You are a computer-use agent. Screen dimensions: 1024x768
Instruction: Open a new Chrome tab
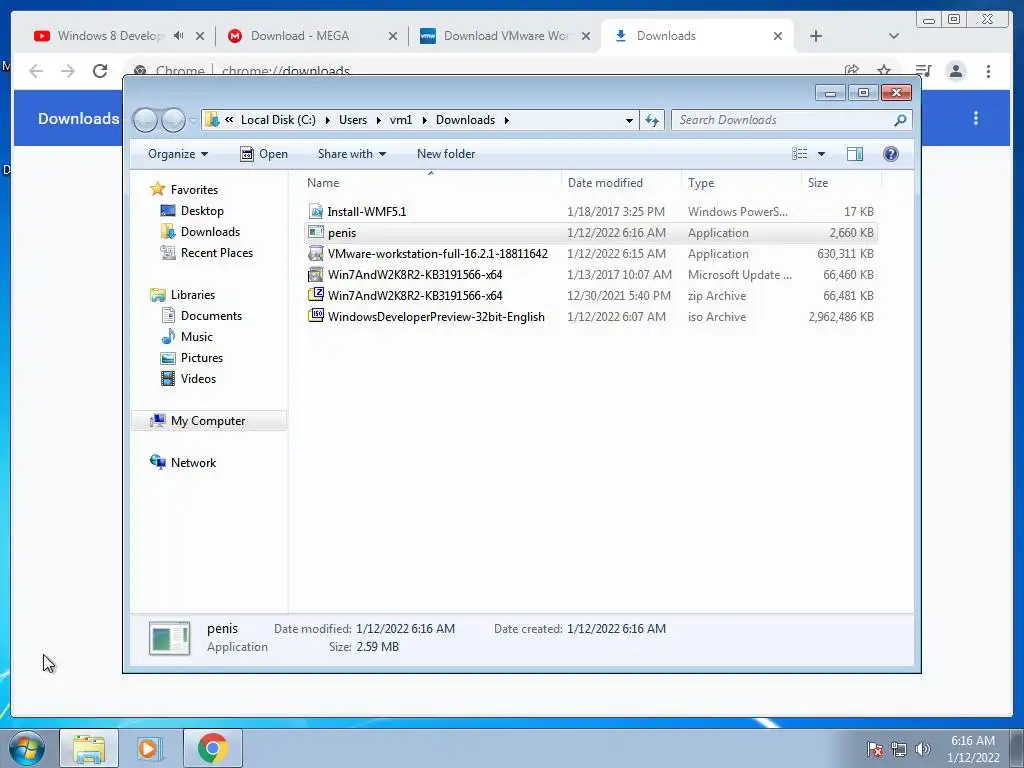tap(816, 36)
